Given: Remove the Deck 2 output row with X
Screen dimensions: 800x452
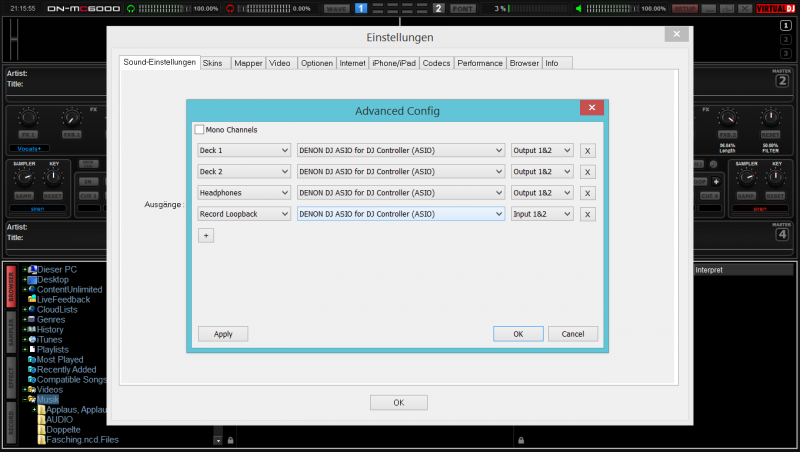Looking at the screenshot, I should click(588, 172).
